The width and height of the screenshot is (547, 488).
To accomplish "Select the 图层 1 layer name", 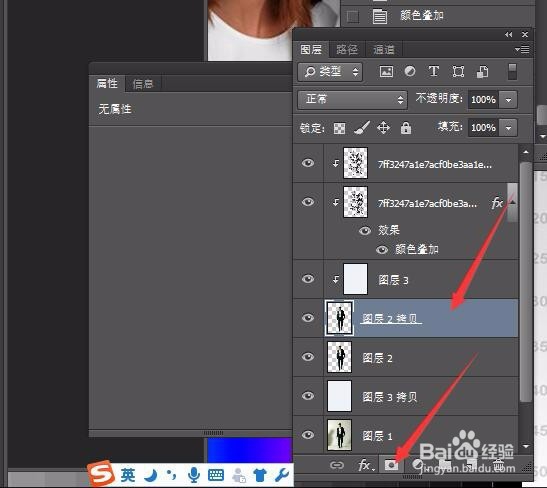I will coord(377,436).
